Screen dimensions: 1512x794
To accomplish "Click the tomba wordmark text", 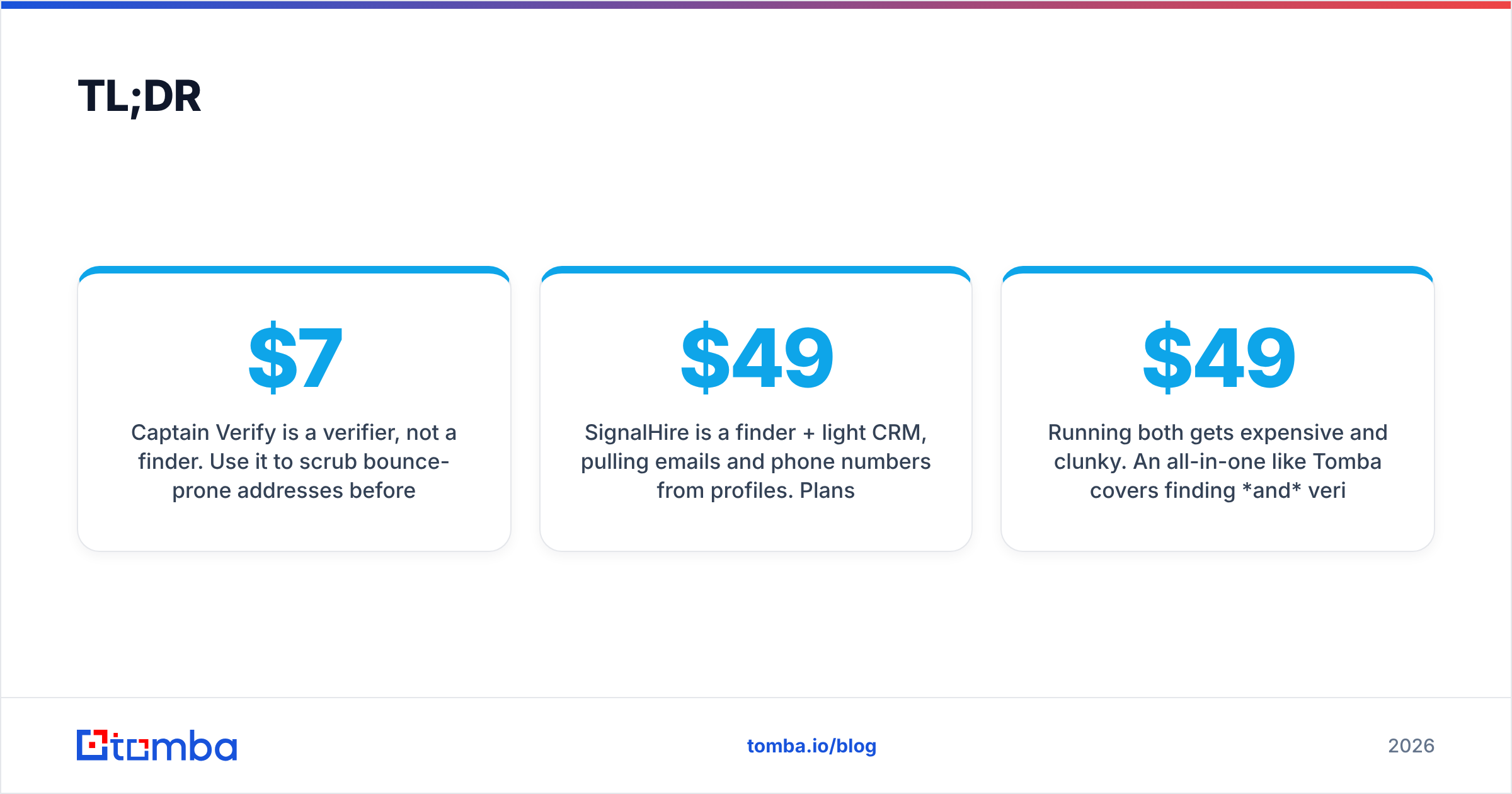I will [x=175, y=746].
